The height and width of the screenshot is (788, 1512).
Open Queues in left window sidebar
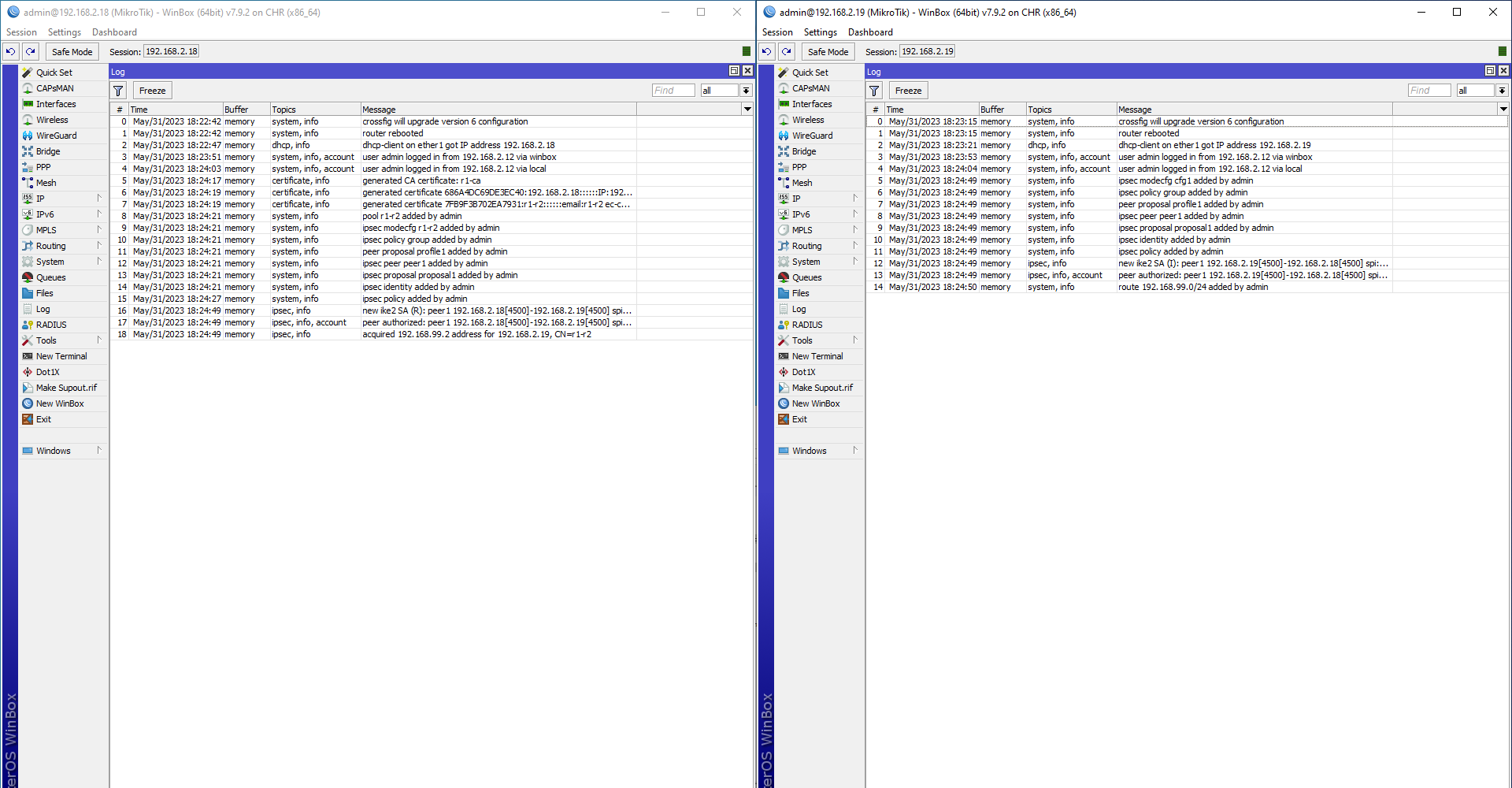(x=50, y=277)
